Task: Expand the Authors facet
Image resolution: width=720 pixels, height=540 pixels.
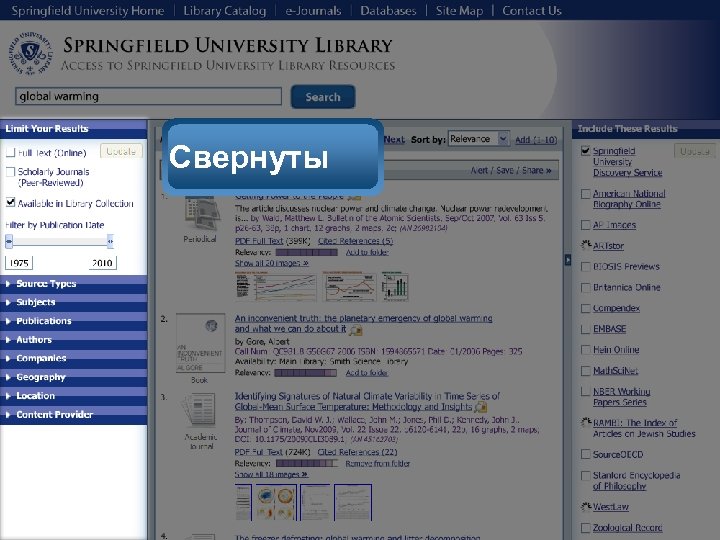Action: (x=73, y=340)
